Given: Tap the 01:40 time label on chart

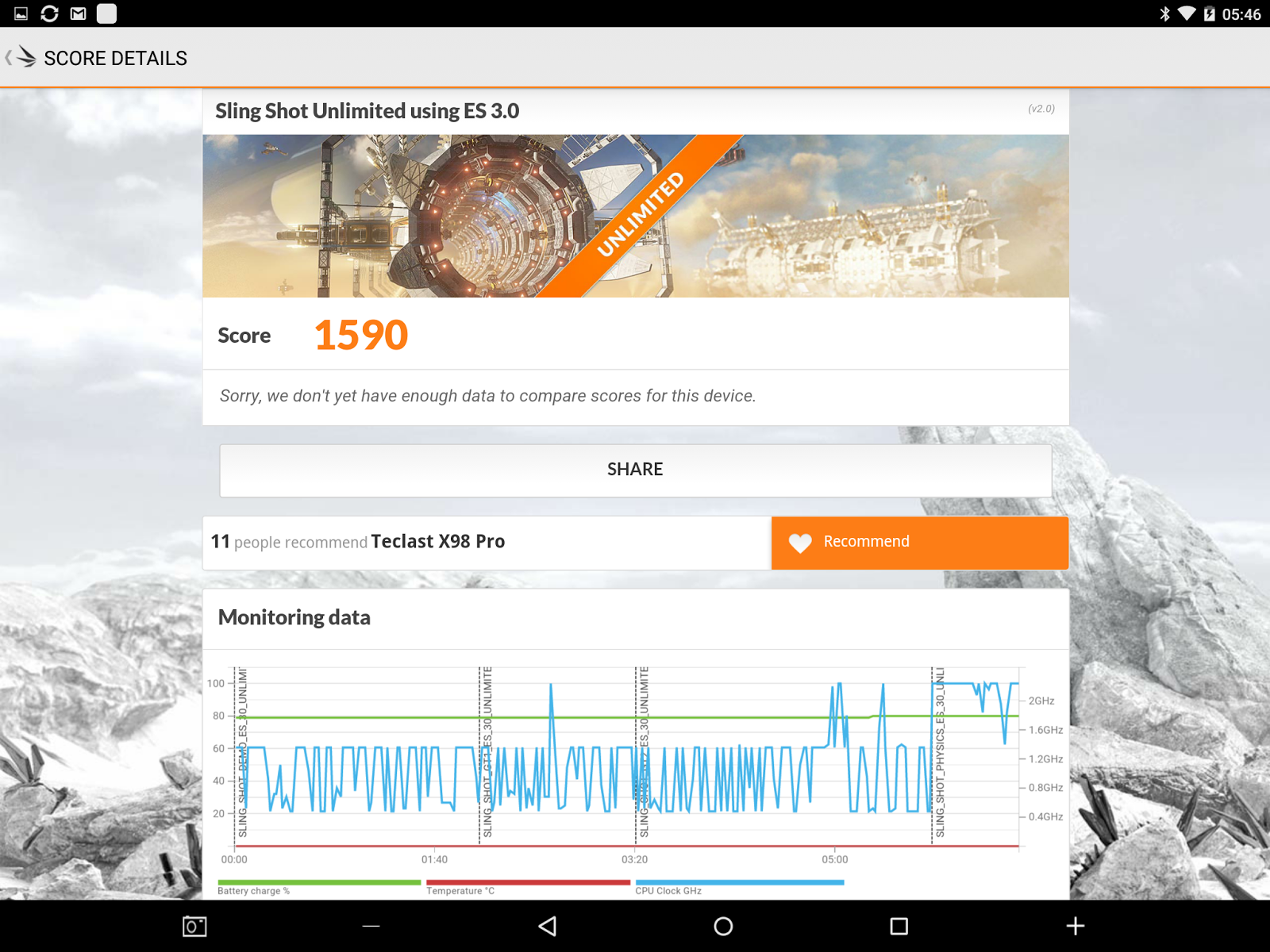Looking at the screenshot, I should click(434, 859).
